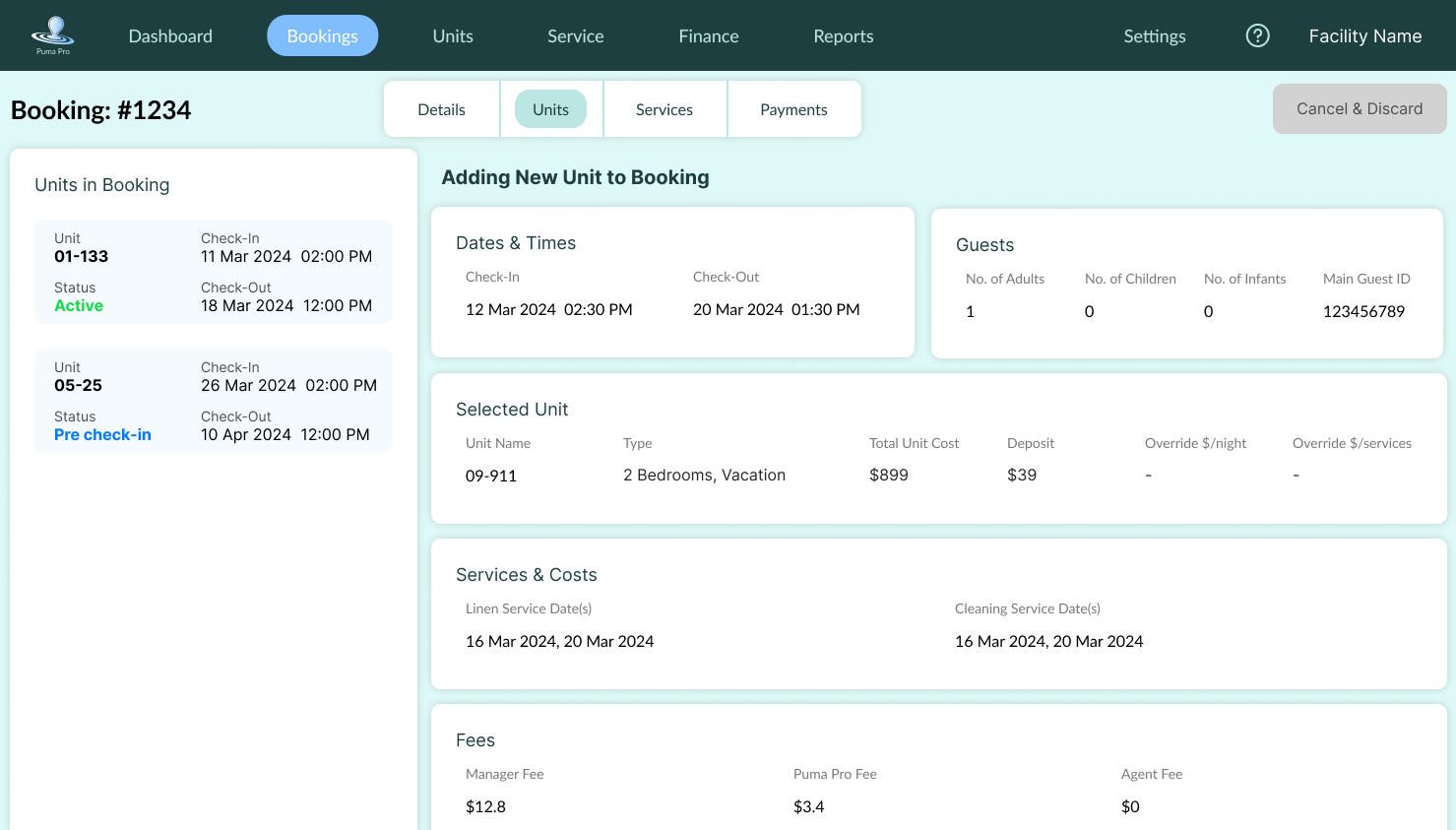
Task: Switch to the Services tab
Action: (x=665, y=109)
